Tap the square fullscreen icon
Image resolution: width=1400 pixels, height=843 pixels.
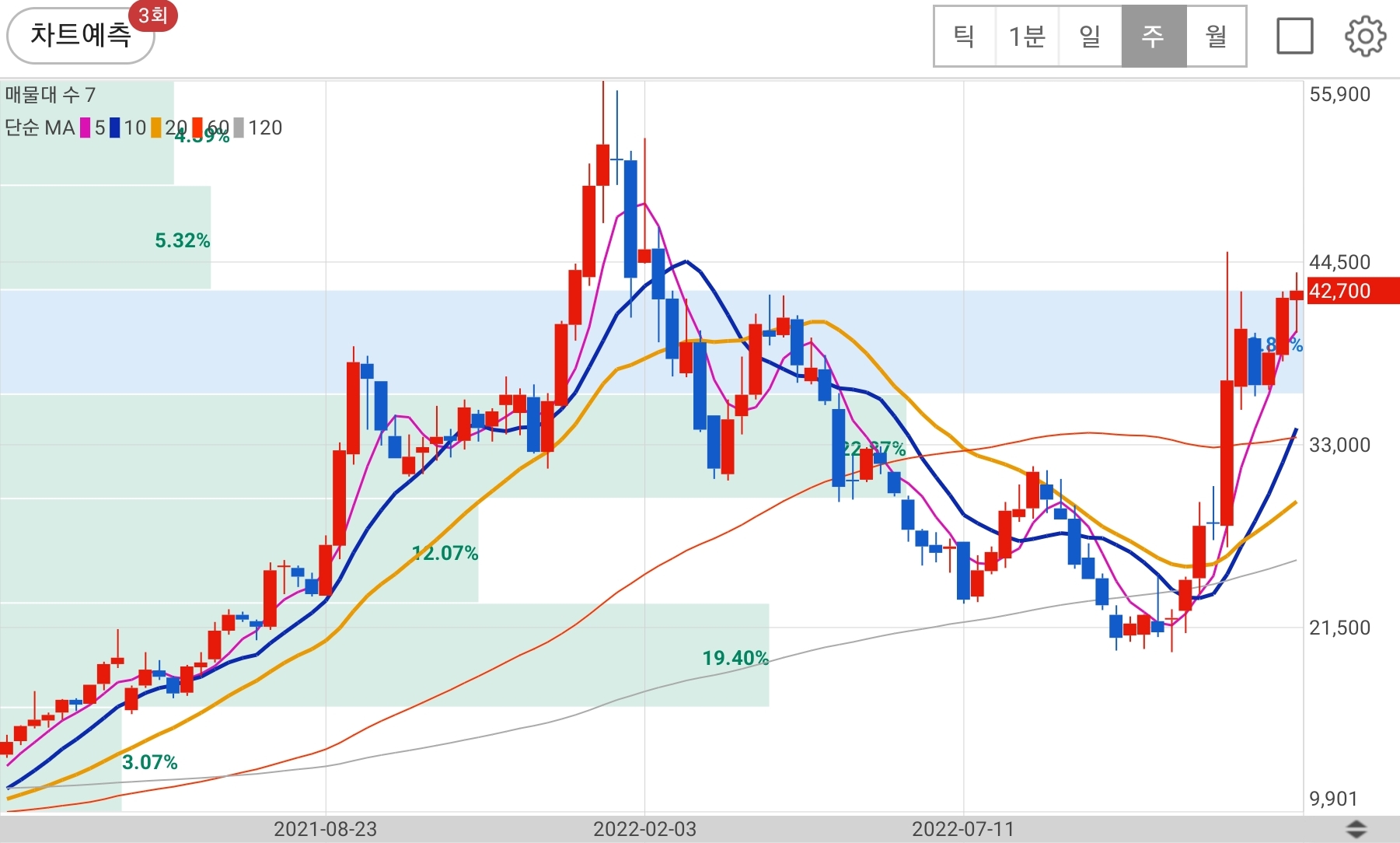click(x=1295, y=36)
